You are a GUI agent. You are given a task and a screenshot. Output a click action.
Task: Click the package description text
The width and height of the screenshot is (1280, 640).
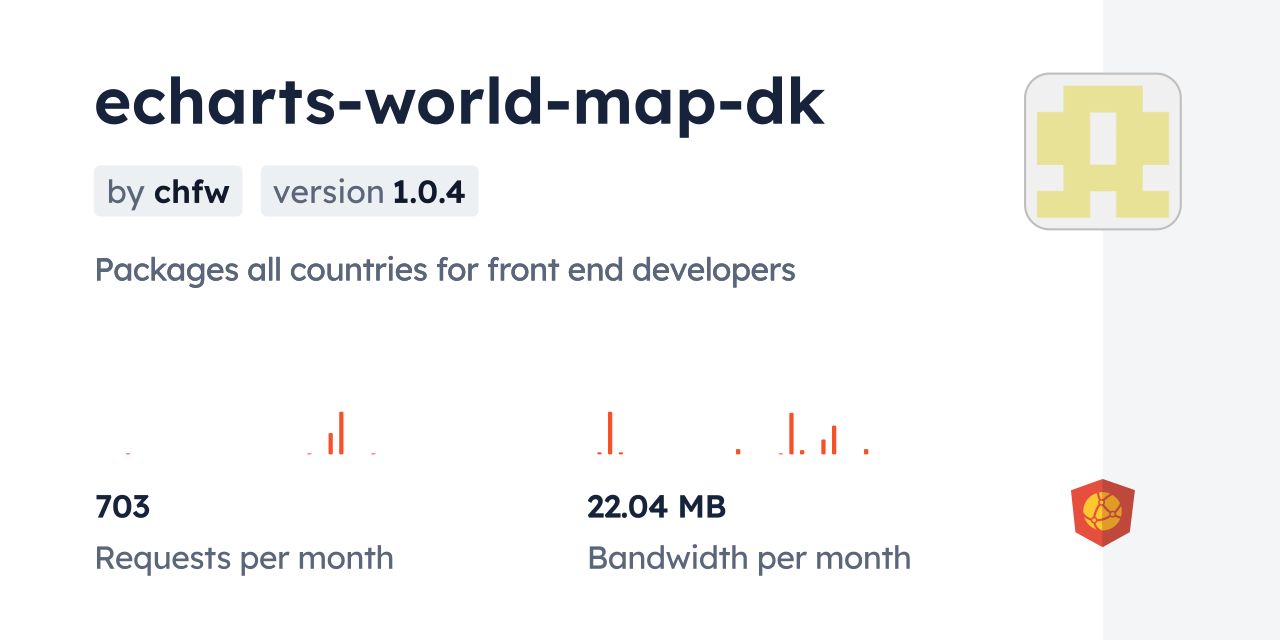tap(445, 270)
